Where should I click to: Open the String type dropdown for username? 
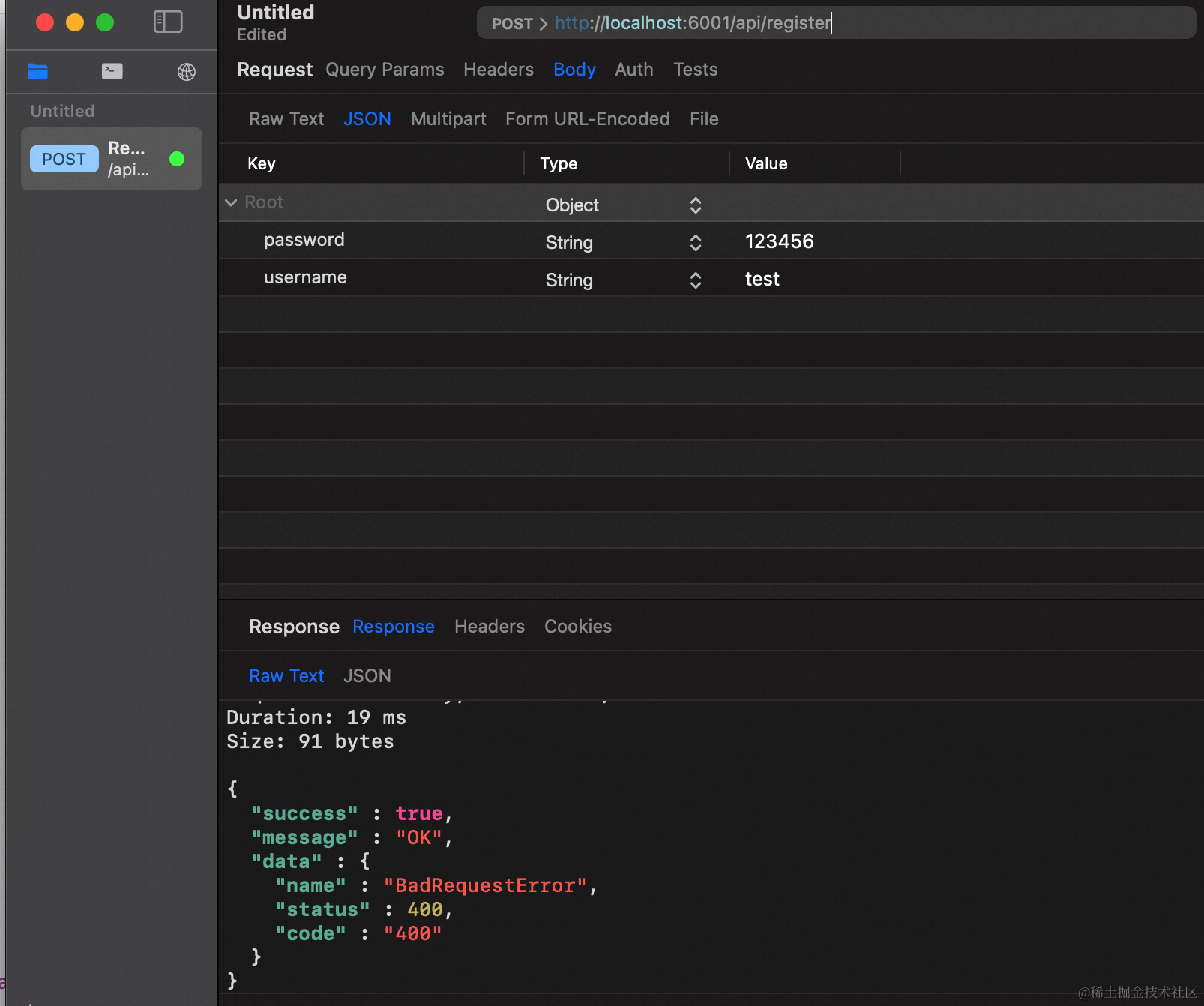624,280
